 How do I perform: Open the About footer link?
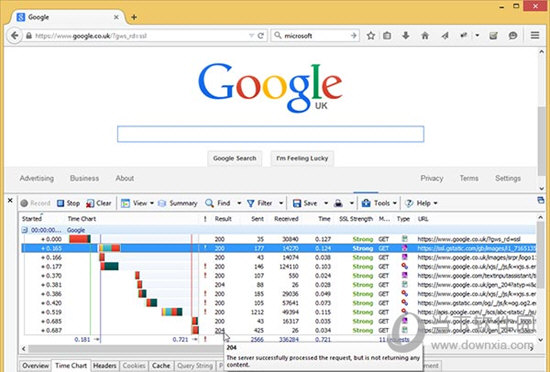pos(125,178)
